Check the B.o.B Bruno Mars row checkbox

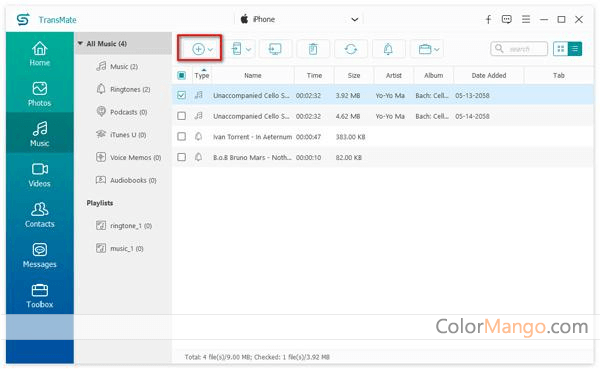point(181,157)
